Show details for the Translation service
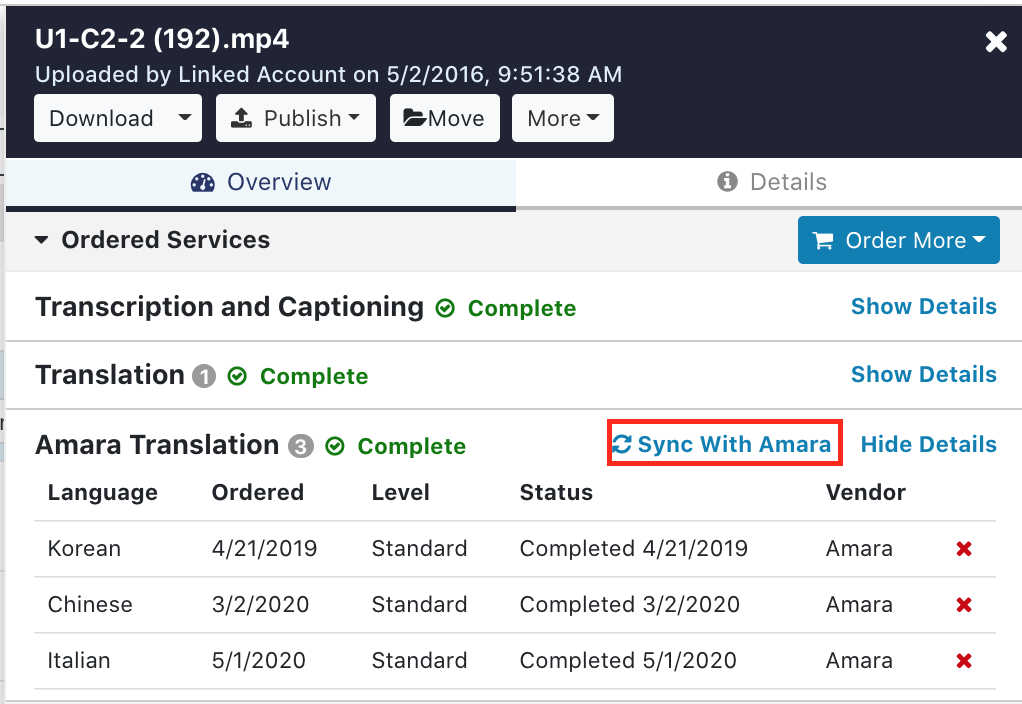The image size is (1022, 704). 924,374
